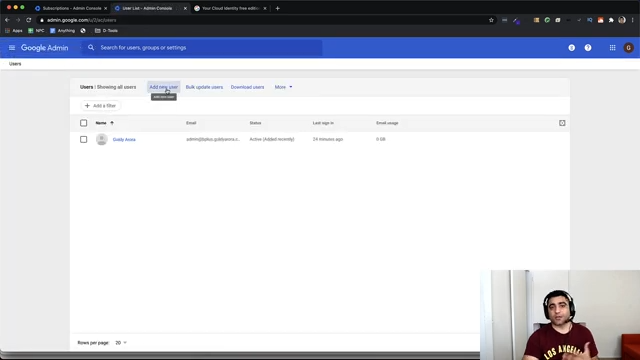
Task: Click the Users breadcrumb
Action: 15,64
